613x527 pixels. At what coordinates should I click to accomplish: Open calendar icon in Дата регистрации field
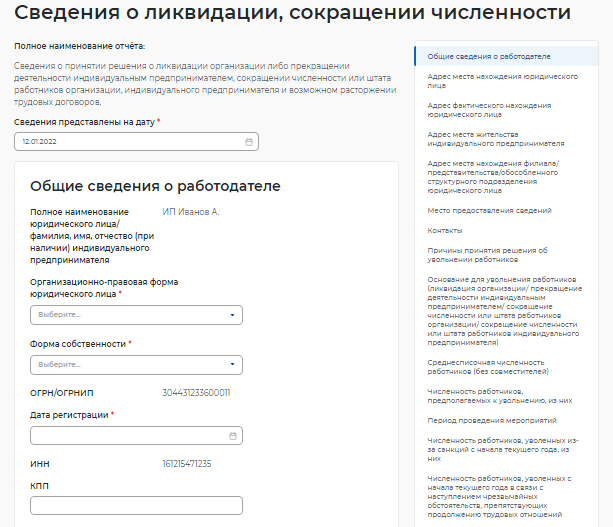coord(233,436)
